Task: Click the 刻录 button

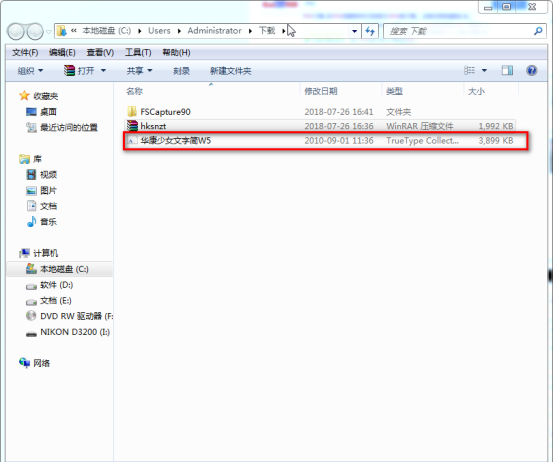Action: coord(181,71)
